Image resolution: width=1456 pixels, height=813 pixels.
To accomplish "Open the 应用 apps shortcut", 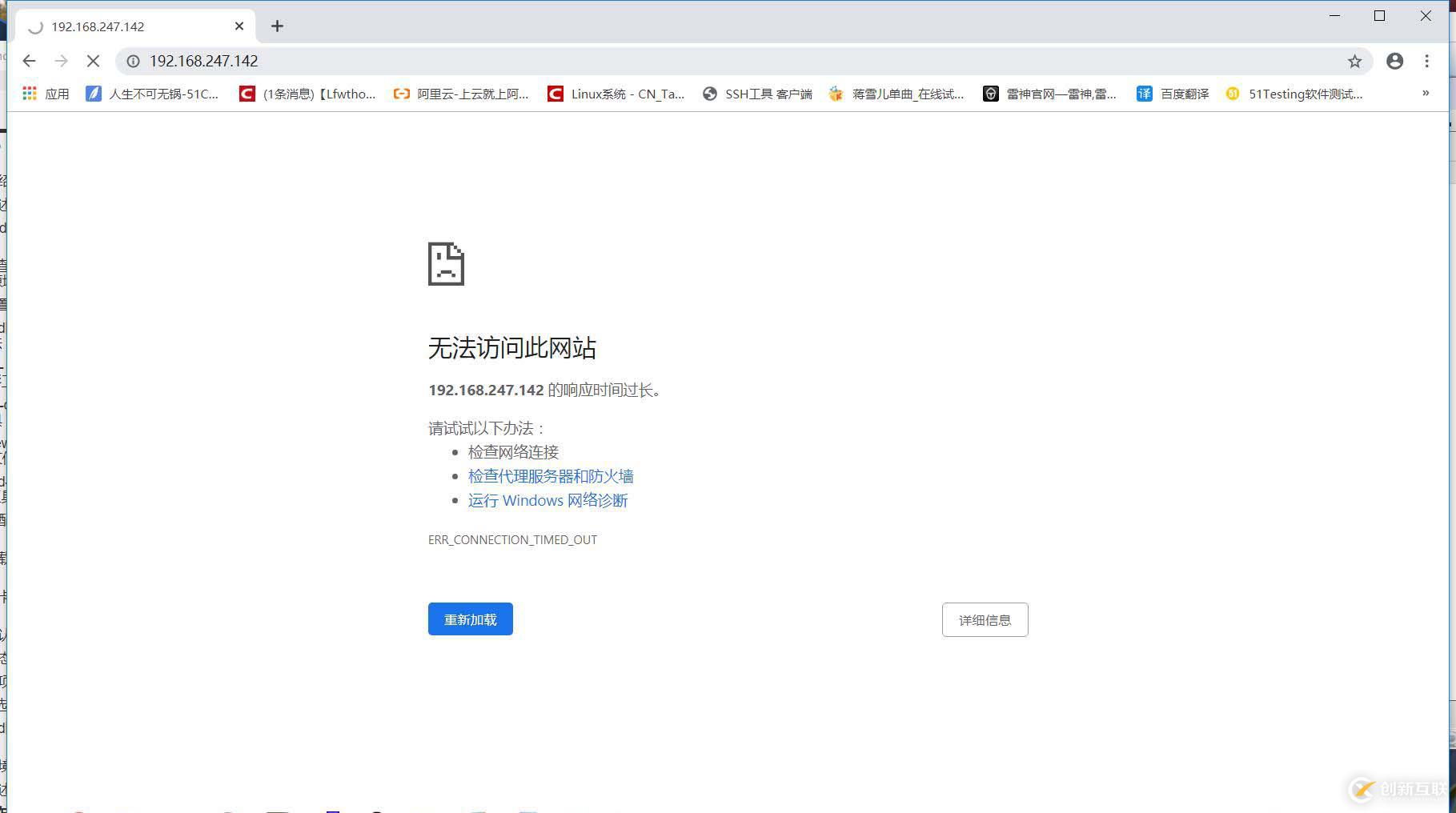I will (46, 94).
